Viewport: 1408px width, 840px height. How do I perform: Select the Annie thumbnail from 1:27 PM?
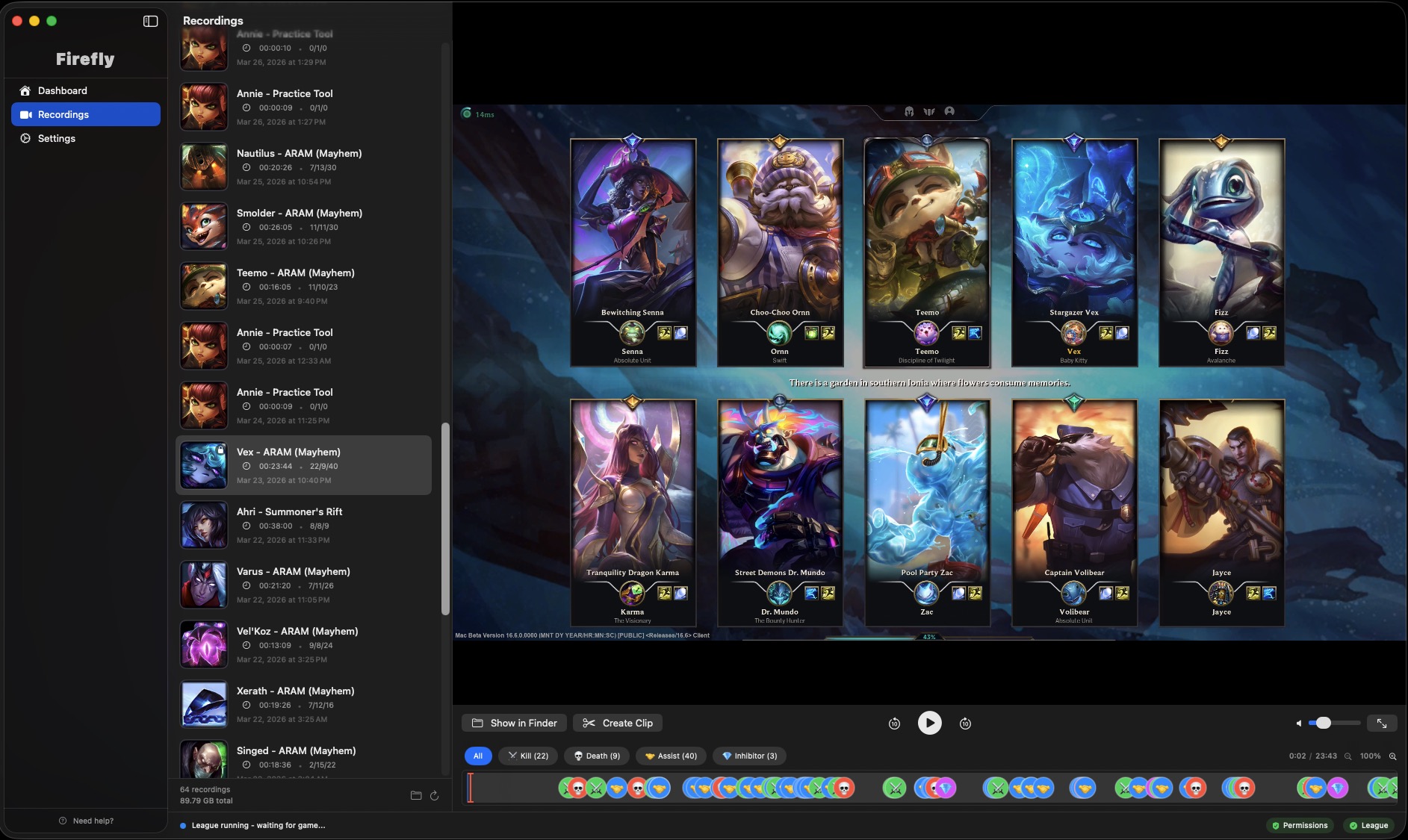203,107
